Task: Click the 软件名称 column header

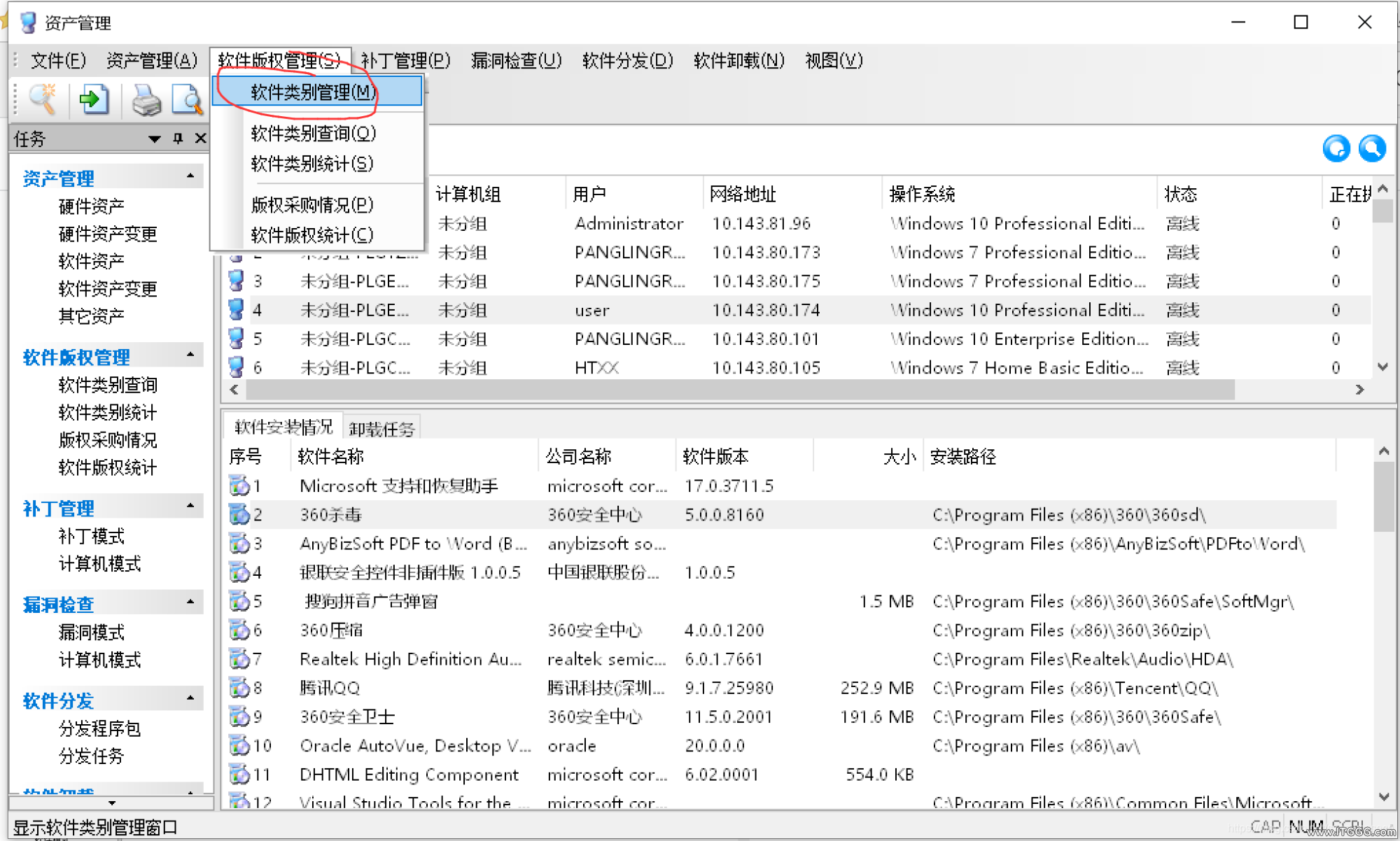Action: [414, 457]
